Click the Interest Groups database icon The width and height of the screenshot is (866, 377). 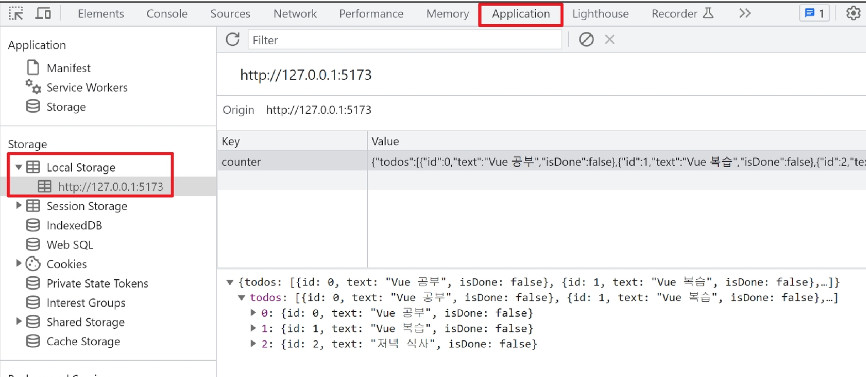tap(33, 302)
